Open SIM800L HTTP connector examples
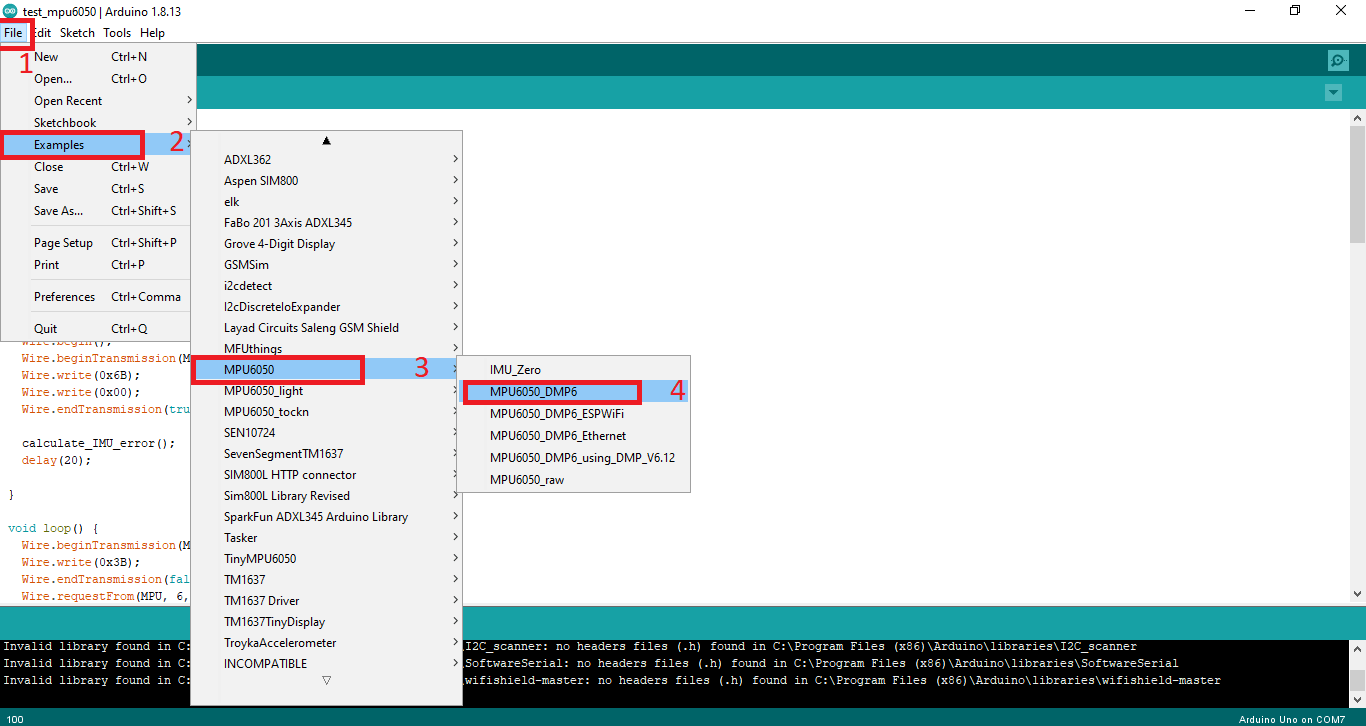The height and width of the screenshot is (726, 1366). point(326,475)
